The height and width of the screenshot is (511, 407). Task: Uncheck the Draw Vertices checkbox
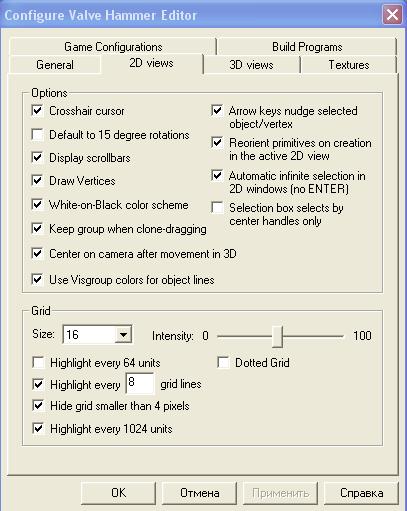coord(37,181)
